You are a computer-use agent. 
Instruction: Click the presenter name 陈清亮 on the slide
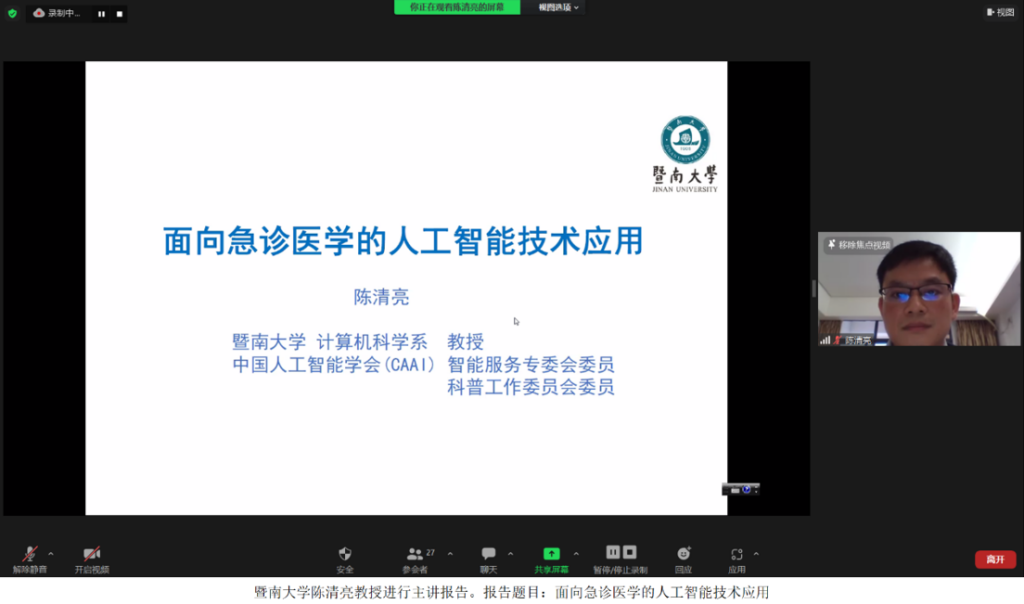381,297
